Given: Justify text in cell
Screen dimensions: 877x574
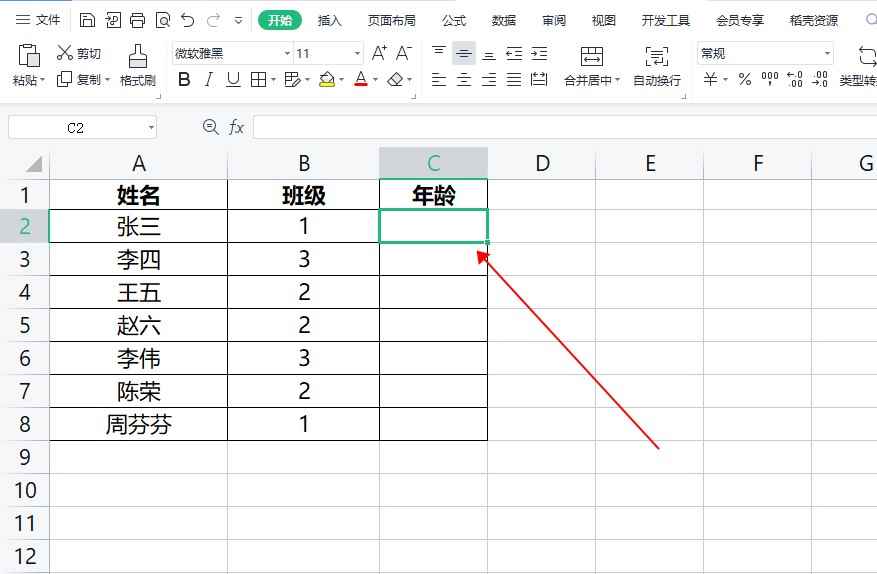Looking at the screenshot, I should (513, 79).
